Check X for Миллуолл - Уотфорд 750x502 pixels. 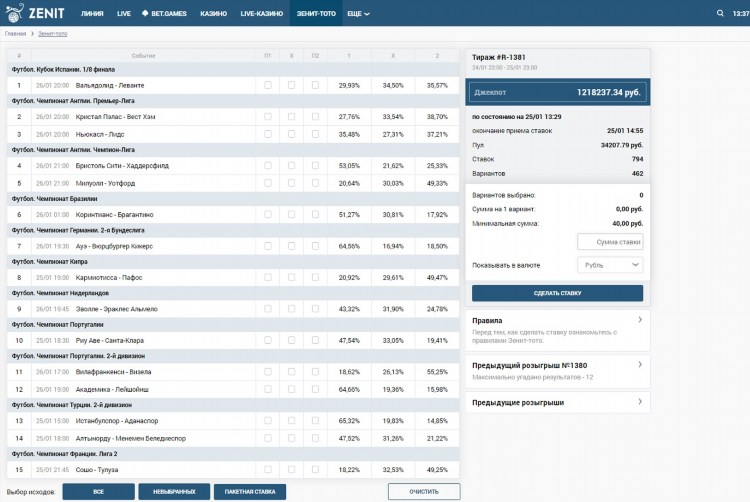click(291, 183)
